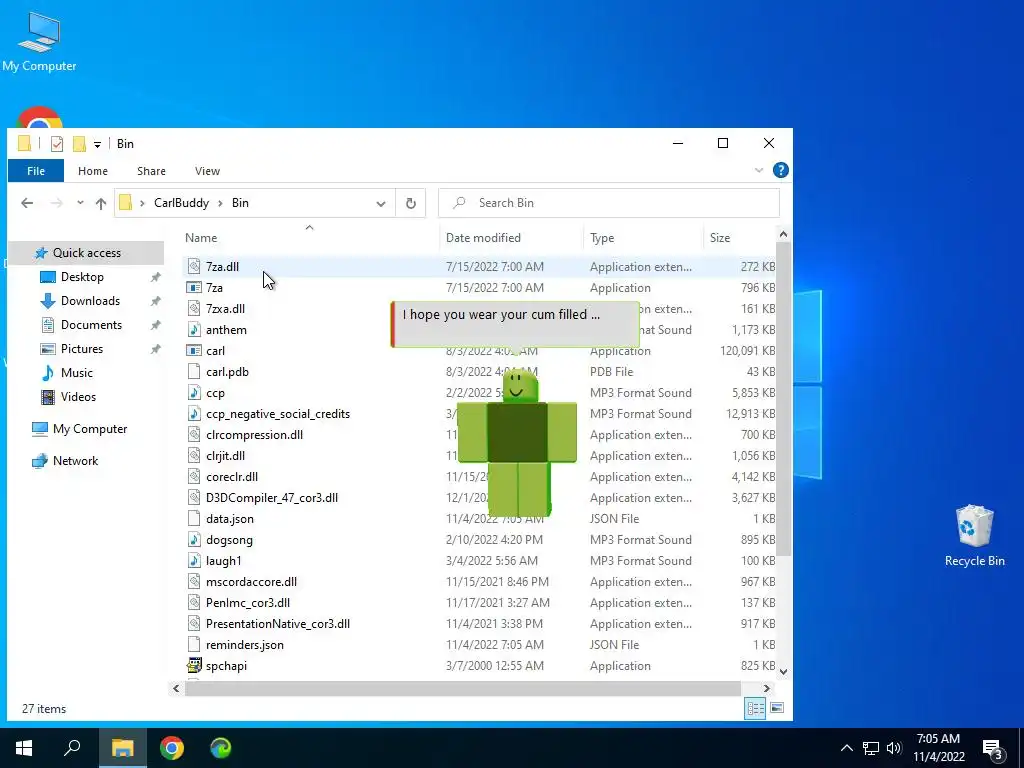This screenshot has height=768, width=1024.
Task: Select PenImc_cor3.dll file
Action: click(248, 603)
